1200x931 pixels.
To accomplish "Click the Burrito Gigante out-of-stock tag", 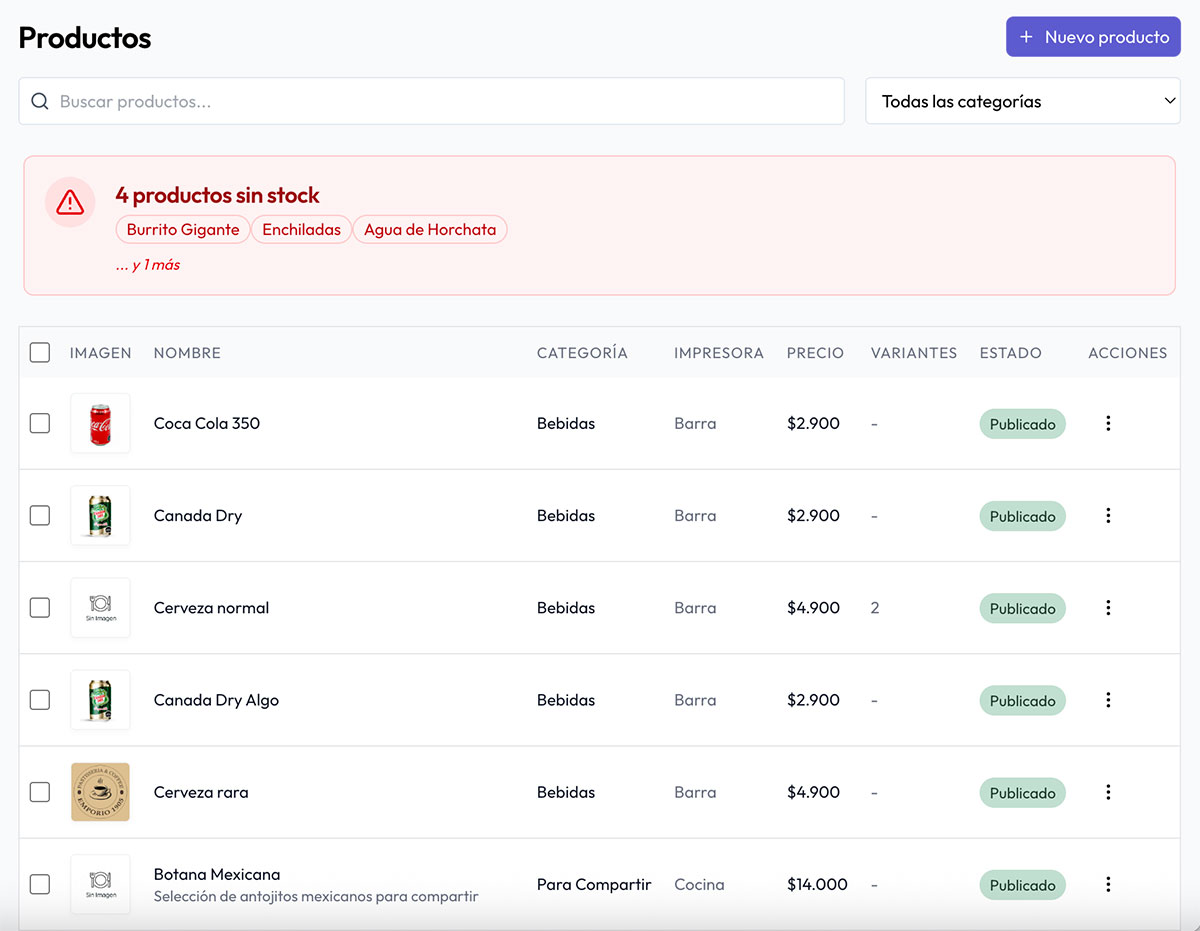I will point(183,230).
